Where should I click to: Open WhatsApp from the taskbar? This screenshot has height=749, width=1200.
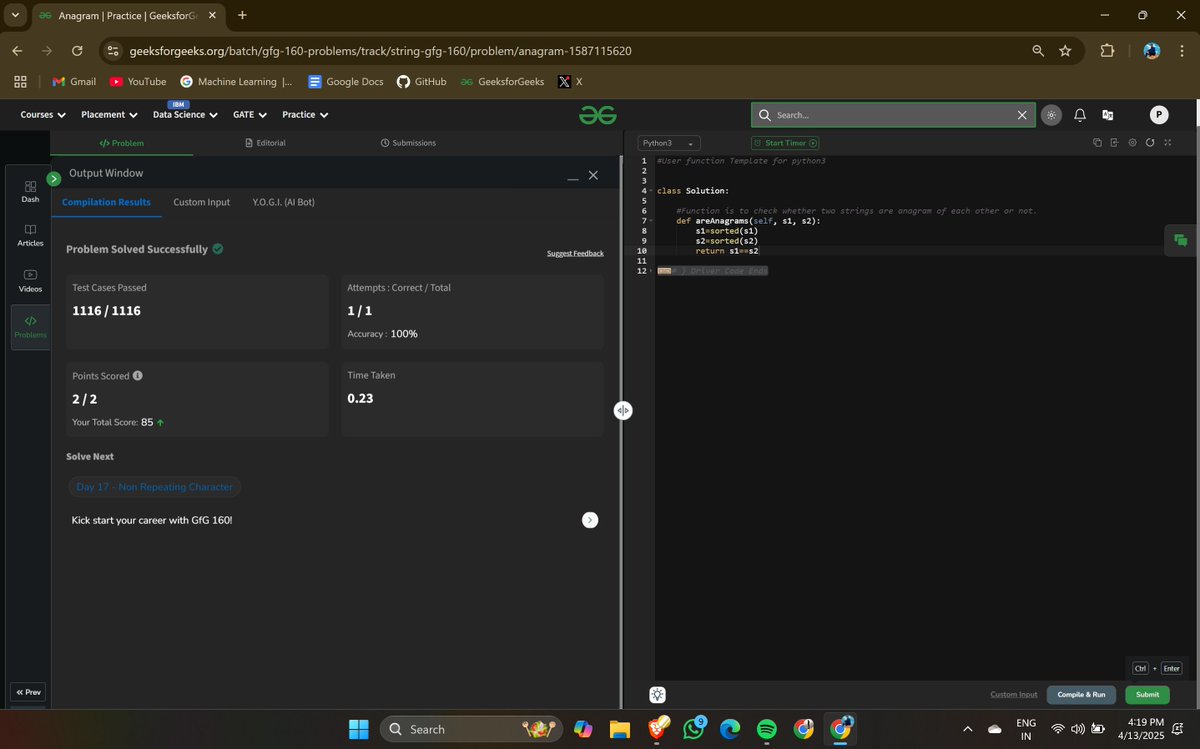pyautogui.click(x=694, y=729)
